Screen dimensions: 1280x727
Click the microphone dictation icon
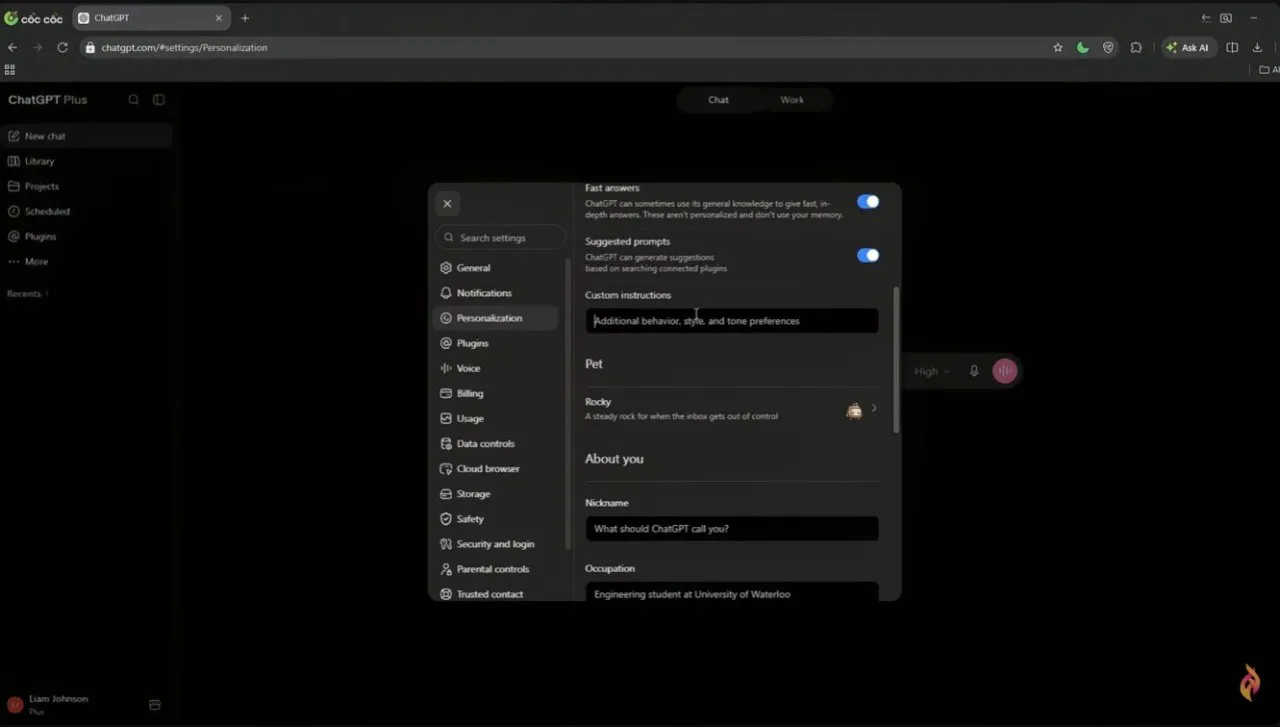[x=974, y=371]
